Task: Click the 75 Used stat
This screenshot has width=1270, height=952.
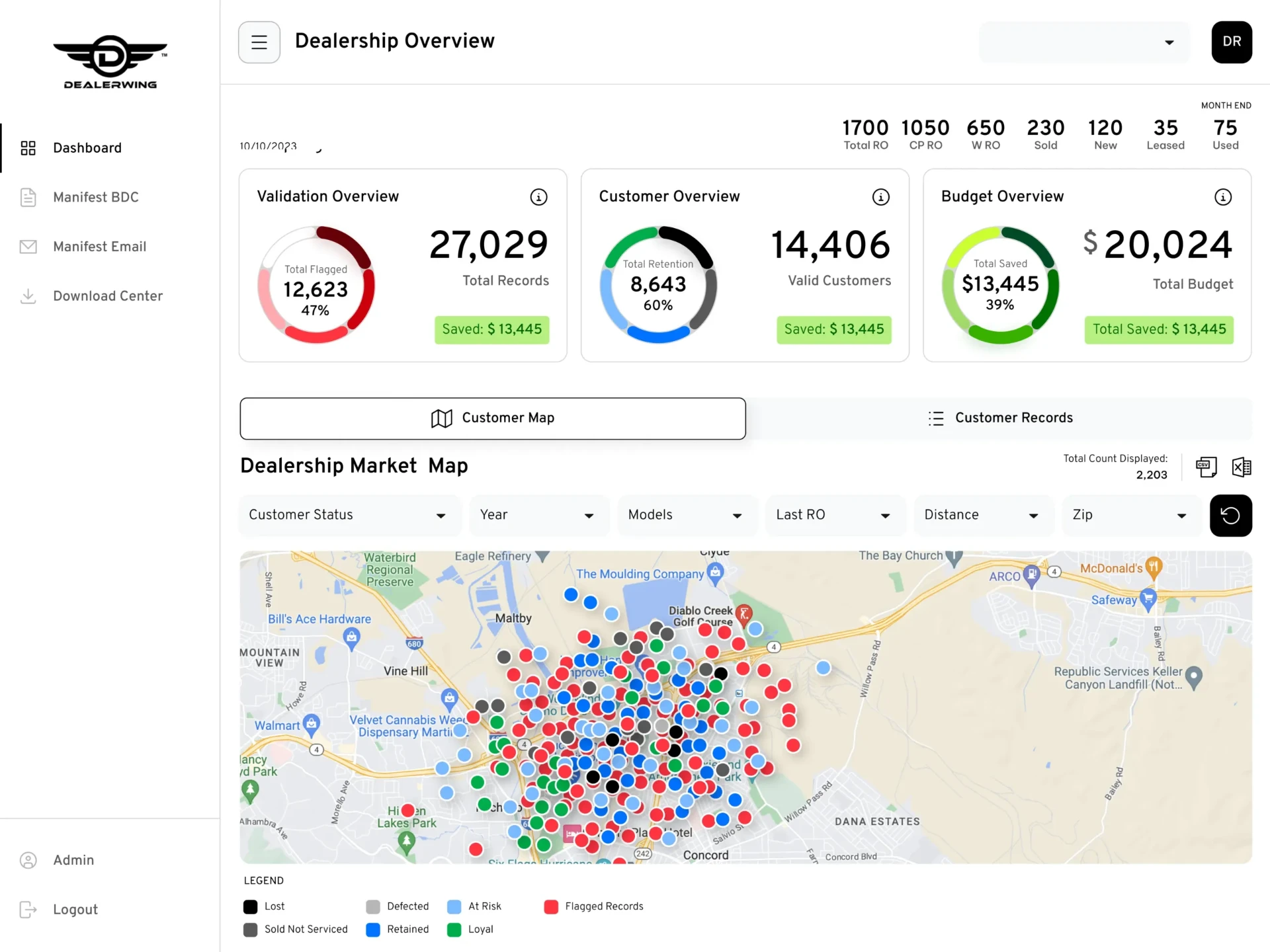Action: (x=1226, y=134)
